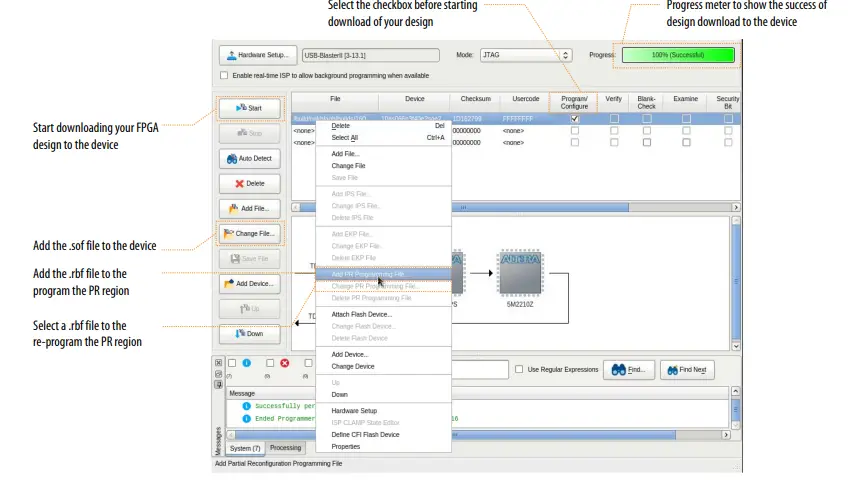Move device Down with arrow button
This screenshot has width=854, height=480.
tap(249, 334)
